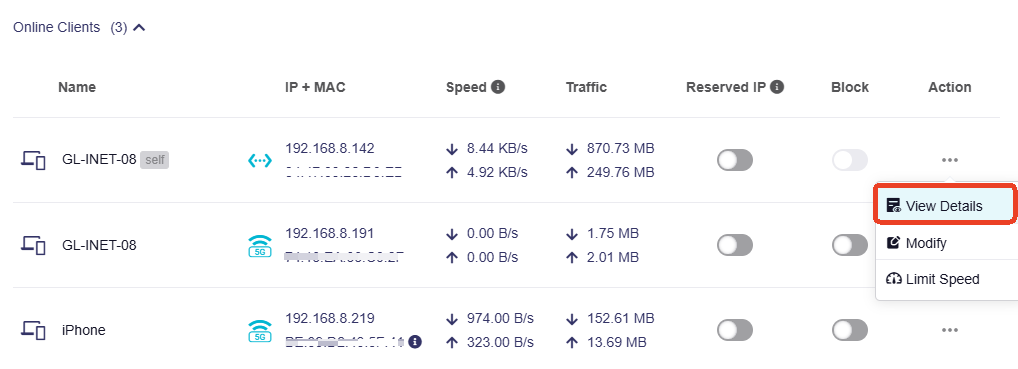Click the info icon next to iPhone MAC
This screenshot has width=1018, height=369.
(416, 341)
